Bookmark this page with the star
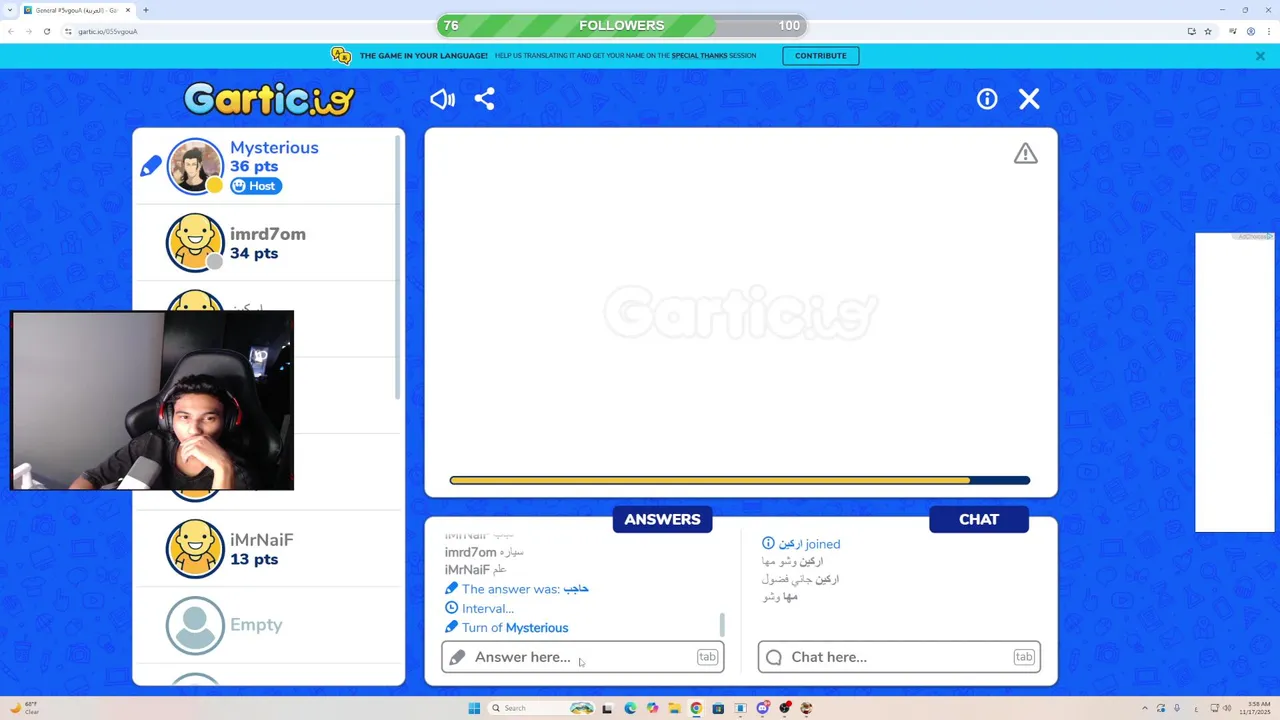Screen dimensions: 1280x720 tap(1208, 31)
